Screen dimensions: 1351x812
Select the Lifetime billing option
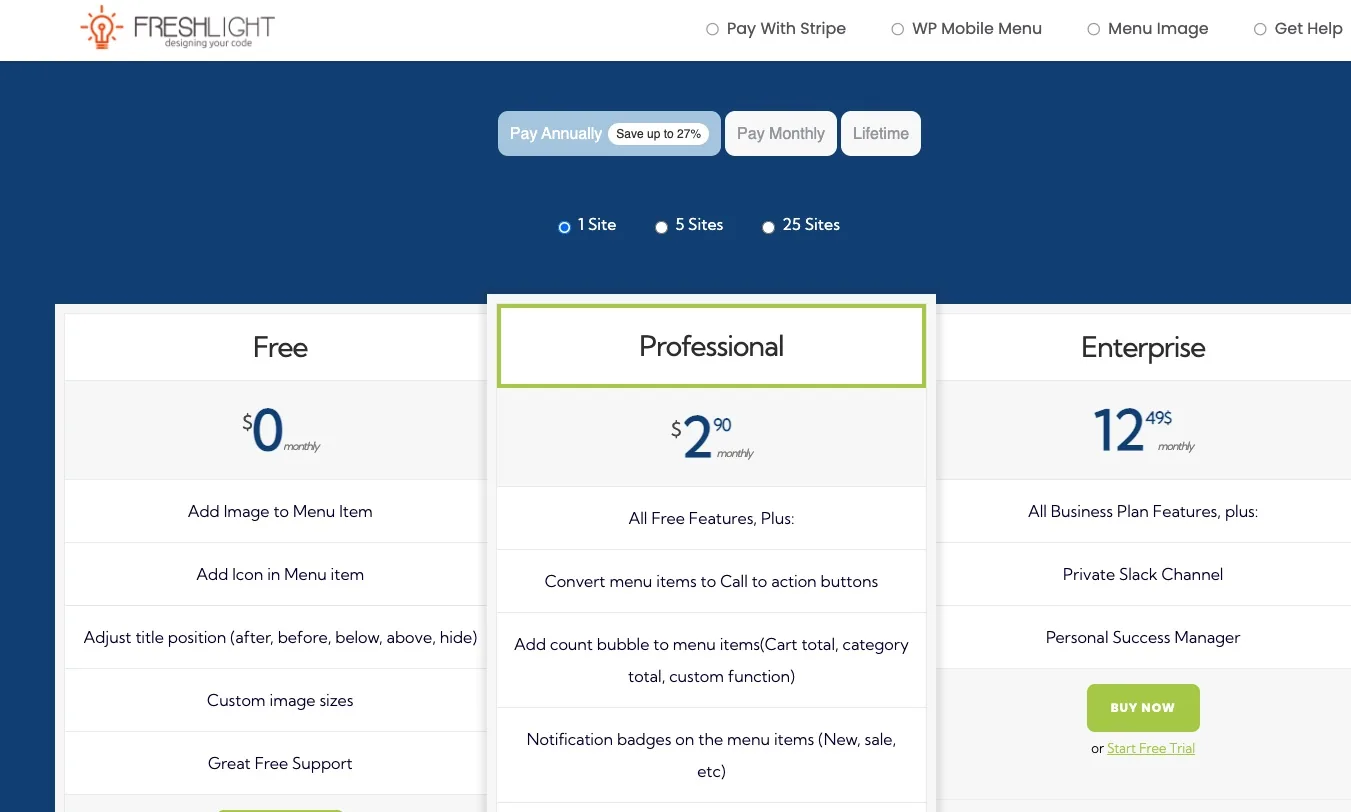coord(881,133)
